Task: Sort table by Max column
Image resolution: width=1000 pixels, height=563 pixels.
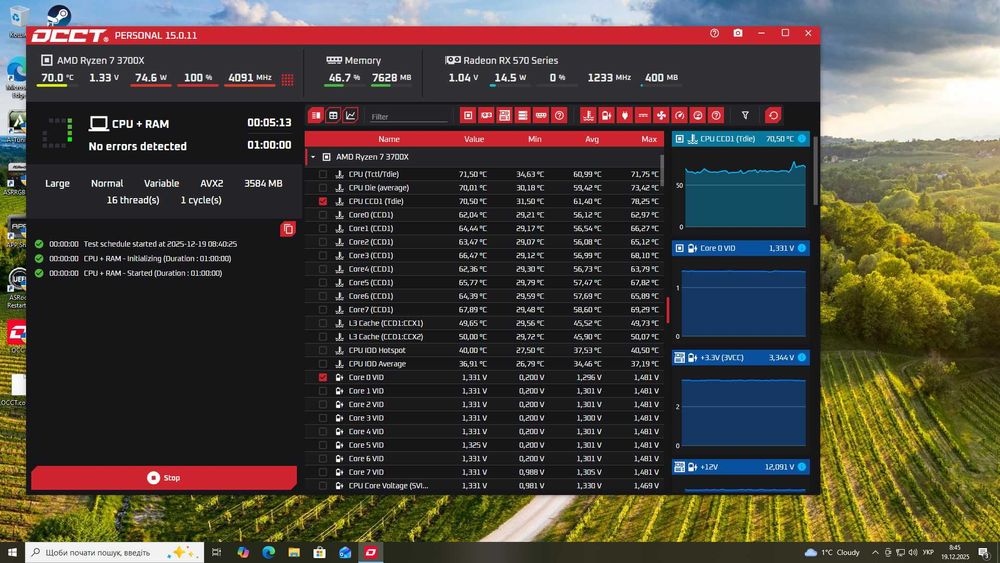Action: coord(649,139)
